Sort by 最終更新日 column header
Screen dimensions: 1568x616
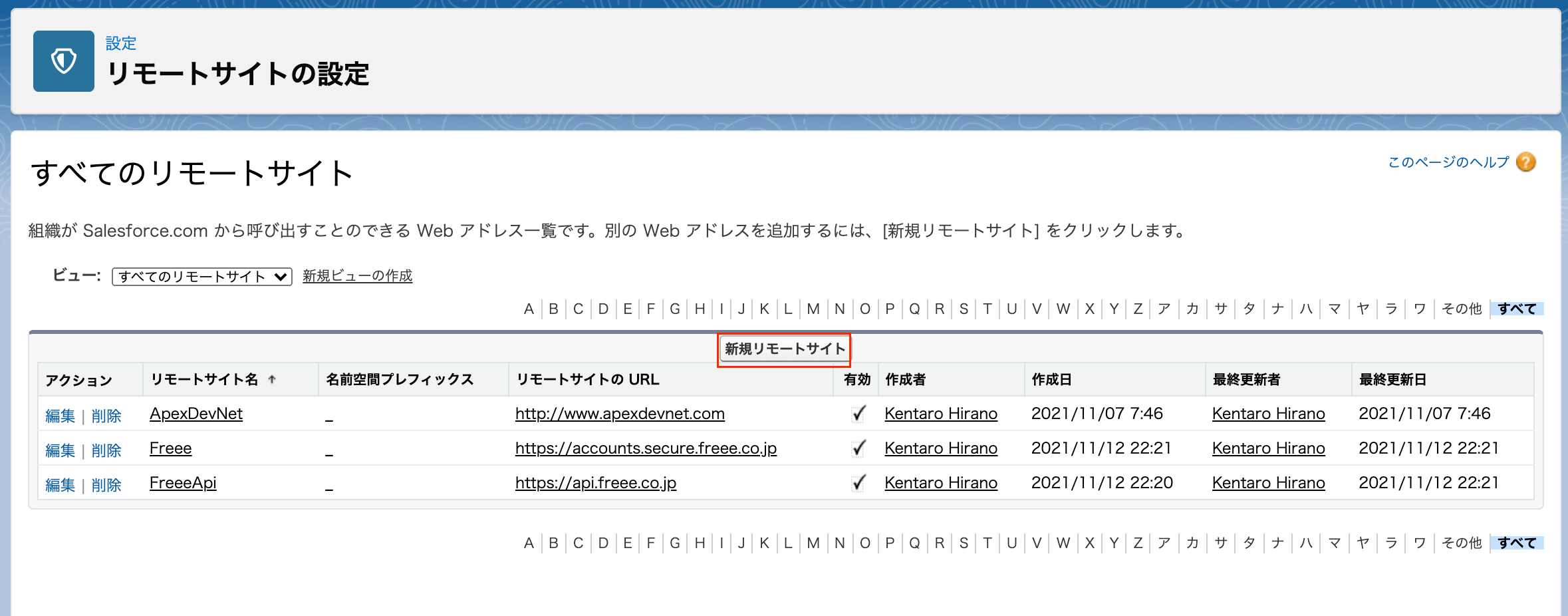[x=1392, y=380]
